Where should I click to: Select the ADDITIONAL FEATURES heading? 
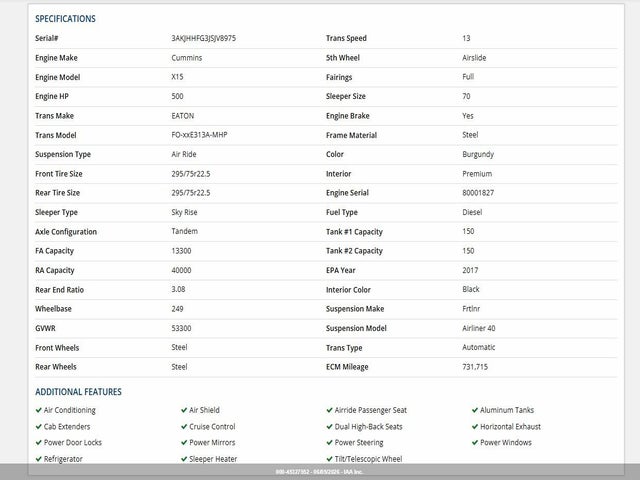click(x=78, y=392)
